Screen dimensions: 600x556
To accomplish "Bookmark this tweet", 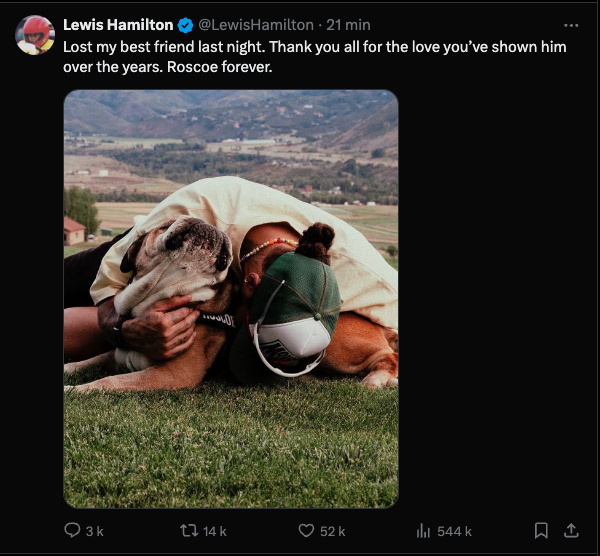I will (x=541, y=531).
